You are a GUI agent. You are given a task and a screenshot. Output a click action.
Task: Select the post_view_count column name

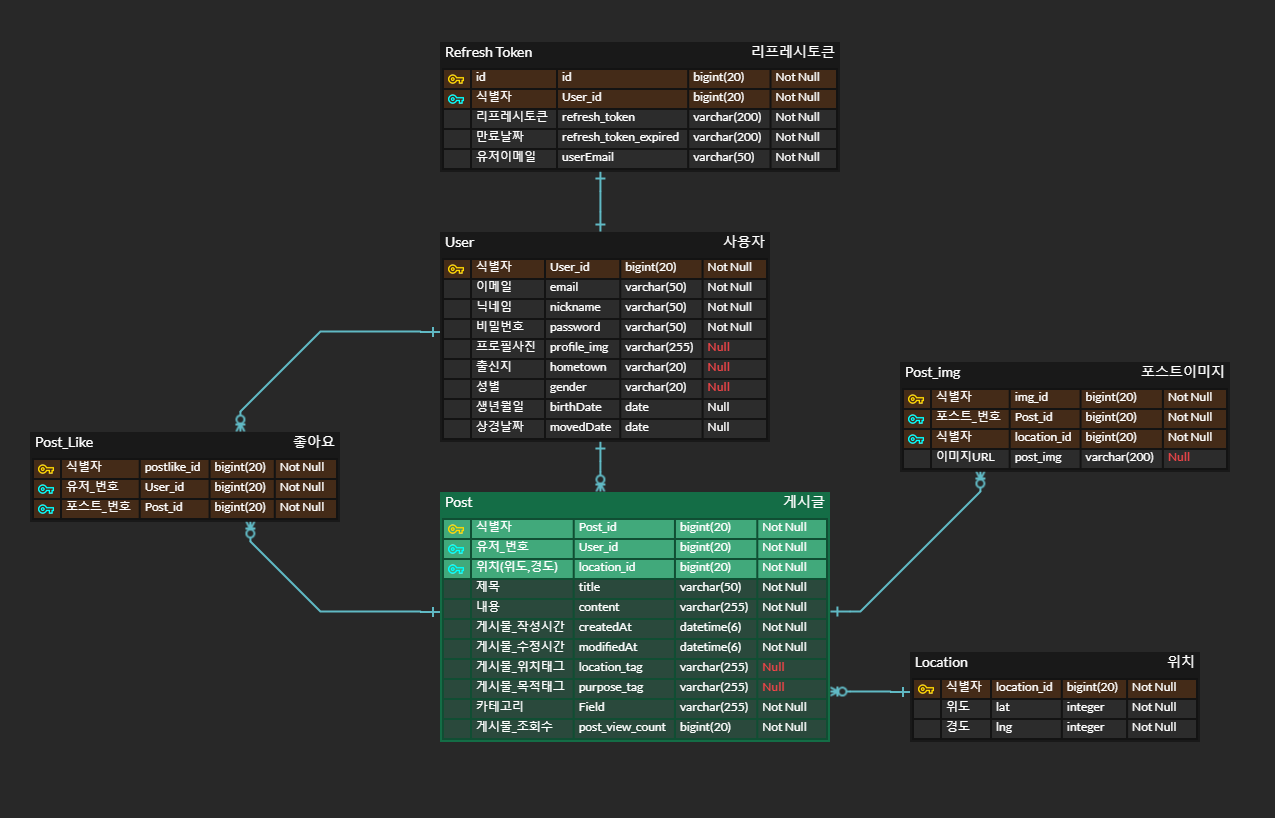click(622, 727)
